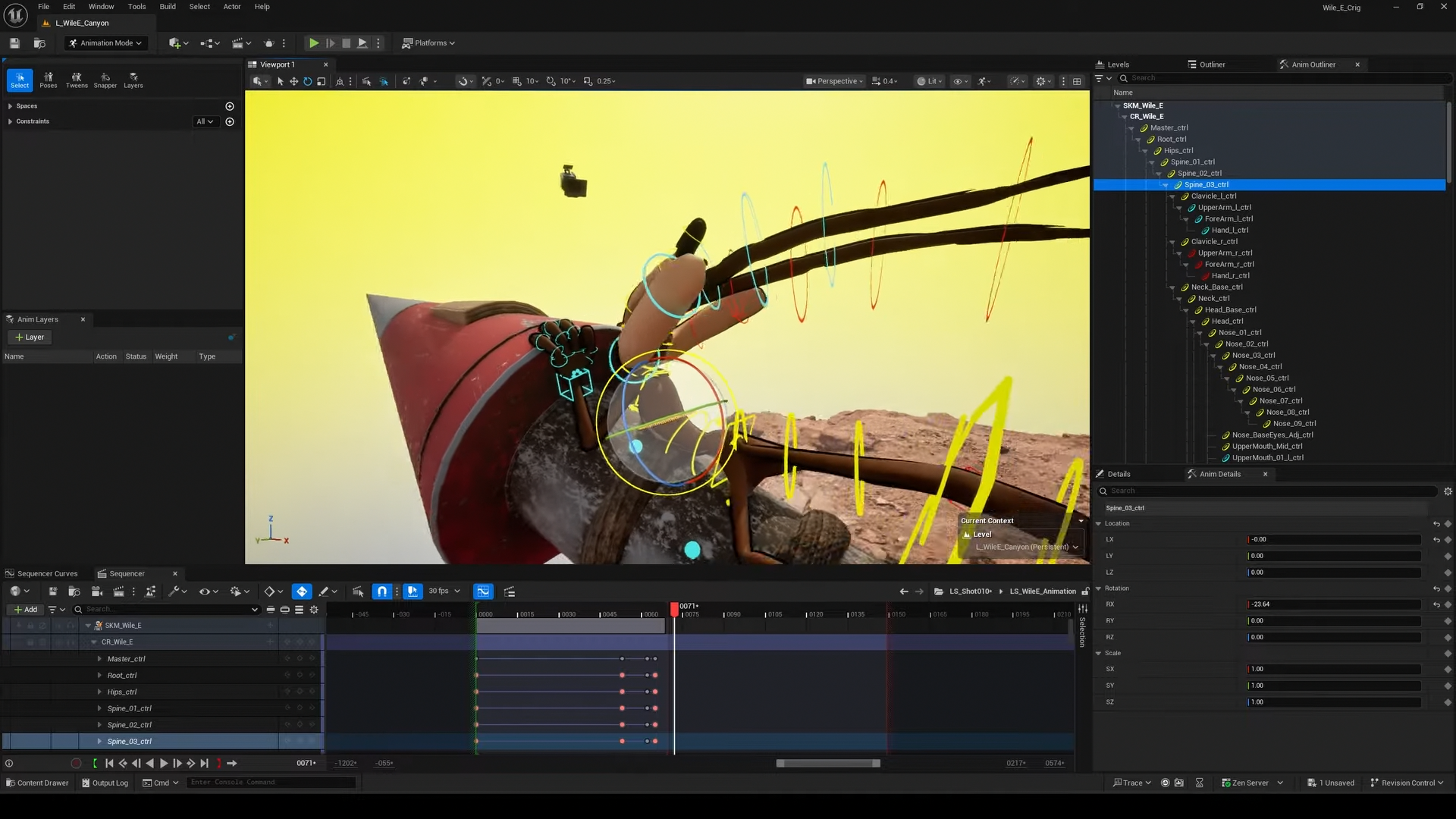Image resolution: width=1456 pixels, height=819 pixels.
Task: Switch to the Details tab
Action: (x=1113, y=475)
